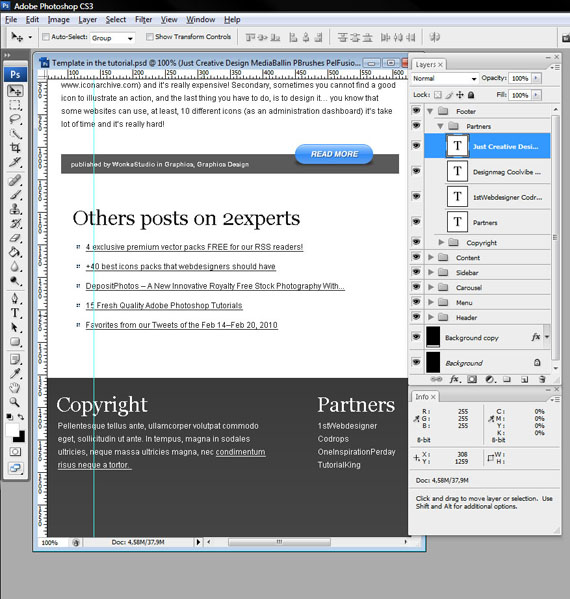Hide the Just Creative Design text layer
This screenshot has height=599, width=570.
tap(416, 146)
